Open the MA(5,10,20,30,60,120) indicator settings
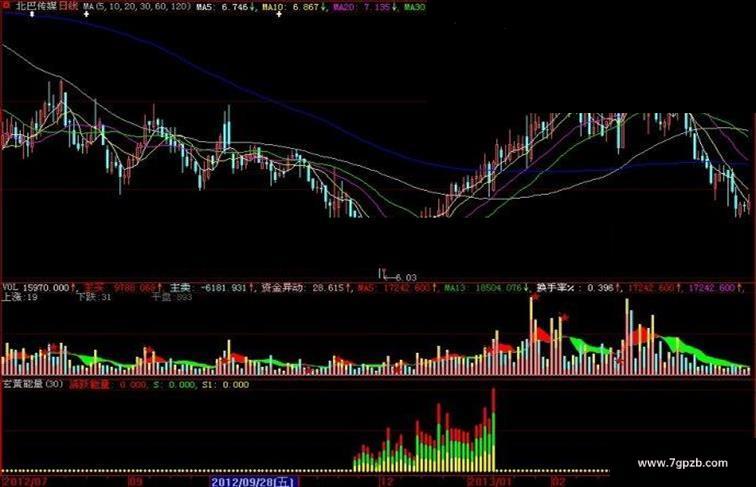The height and width of the screenshot is (487, 756). tap(136, 7)
